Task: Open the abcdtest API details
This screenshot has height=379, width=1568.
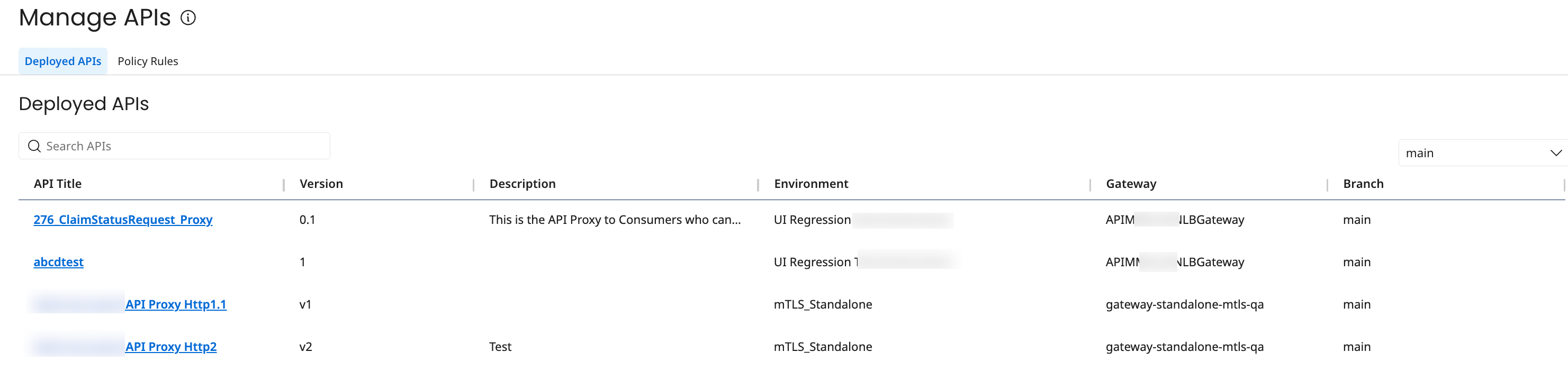Action: (58, 261)
